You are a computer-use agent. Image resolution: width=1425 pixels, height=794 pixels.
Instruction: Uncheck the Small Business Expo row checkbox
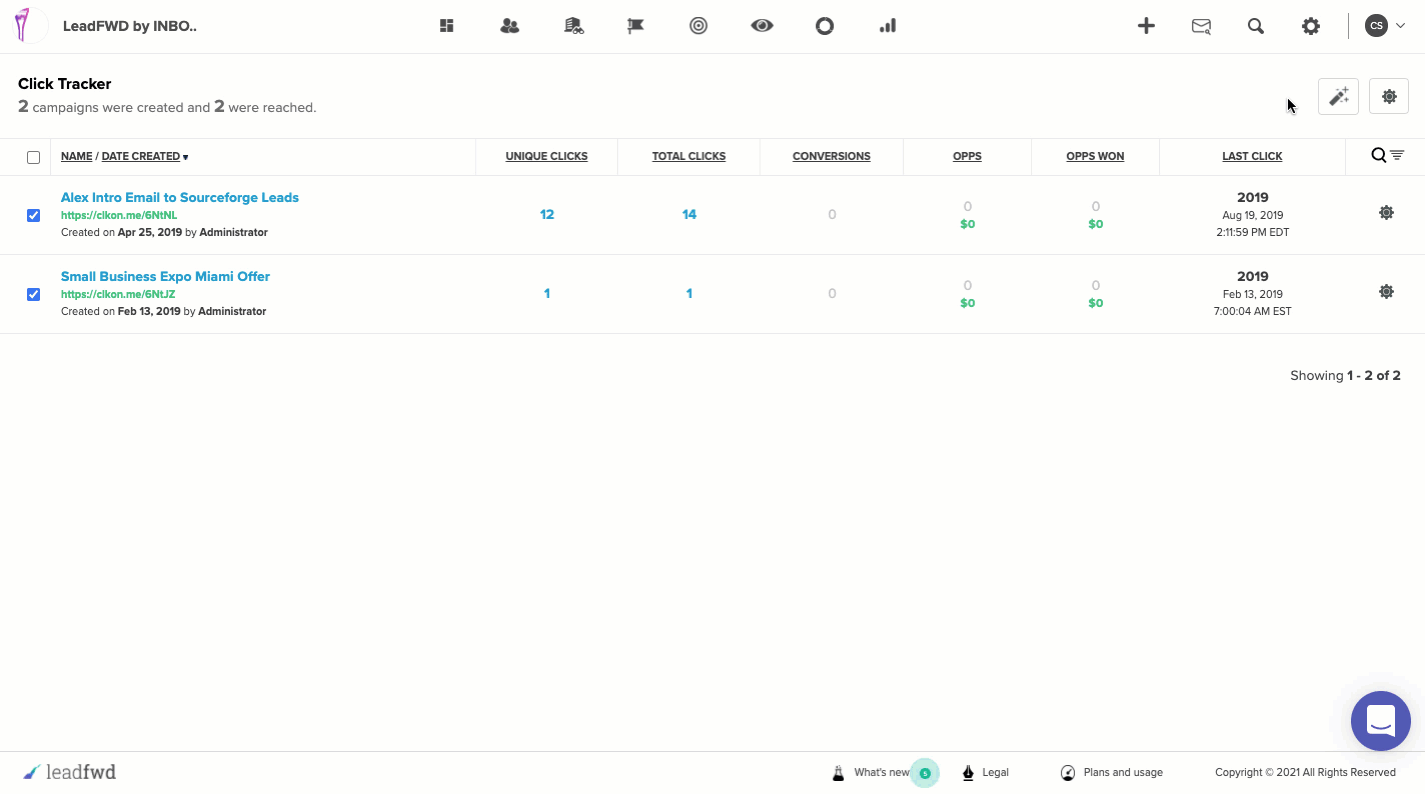click(x=33, y=294)
